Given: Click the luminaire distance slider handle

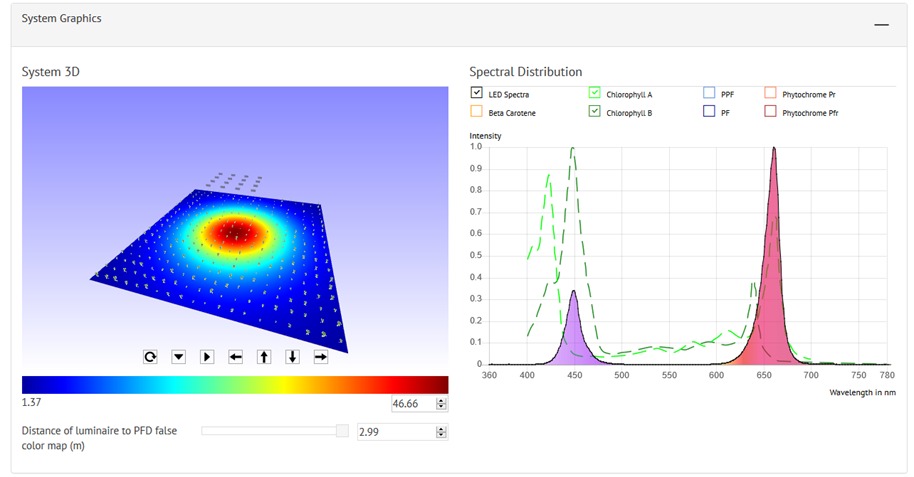Looking at the screenshot, I should click(342, 430).
